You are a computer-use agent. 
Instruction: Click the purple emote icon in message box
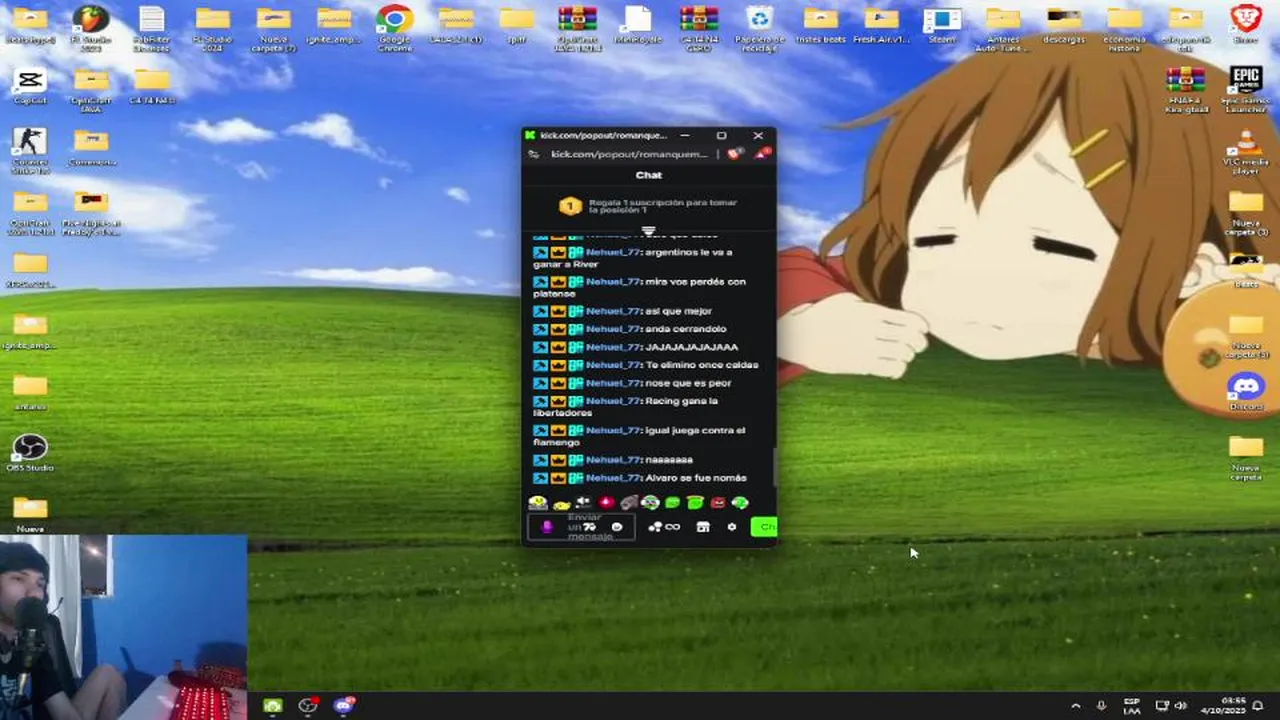tap(547, 527)
